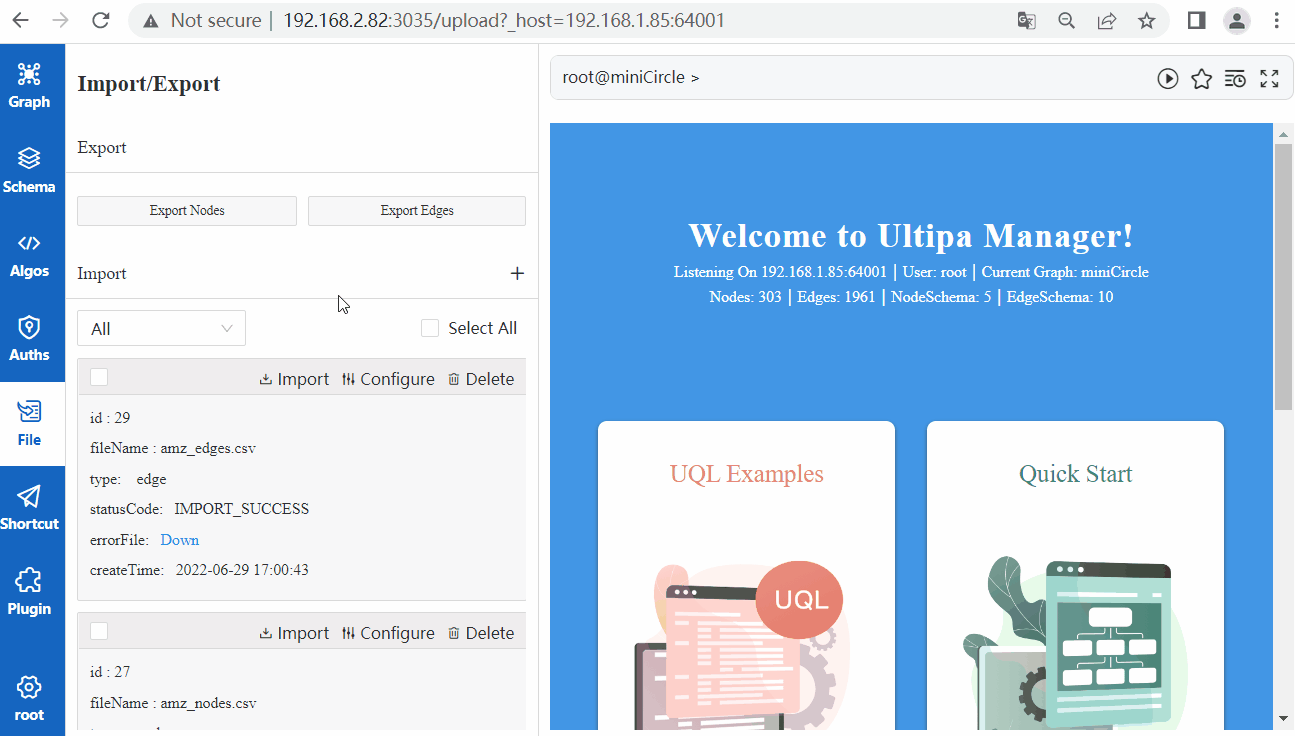The height and width of the screenshot is (736, 1295).
Task: Download errorFile via Down link
Action: 180,540
